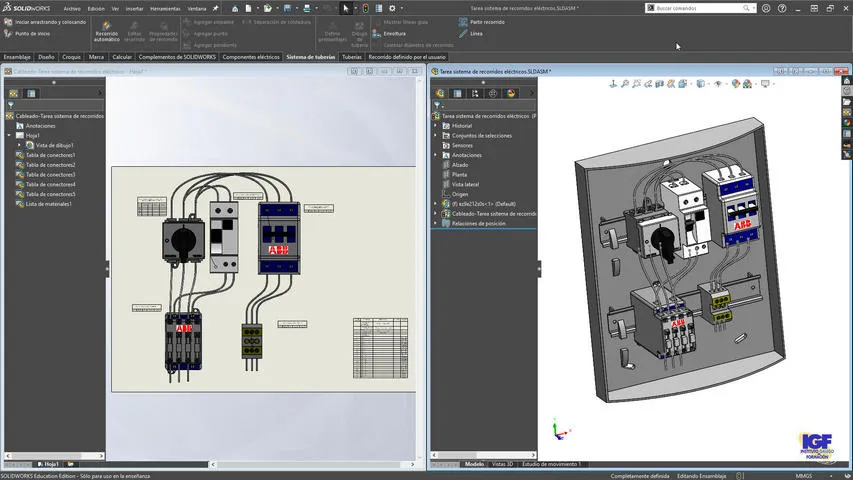Viewport: 853px width, 480px height.
Task: Expand Hoja1 node in drawing tree
Action: [9, 136]
